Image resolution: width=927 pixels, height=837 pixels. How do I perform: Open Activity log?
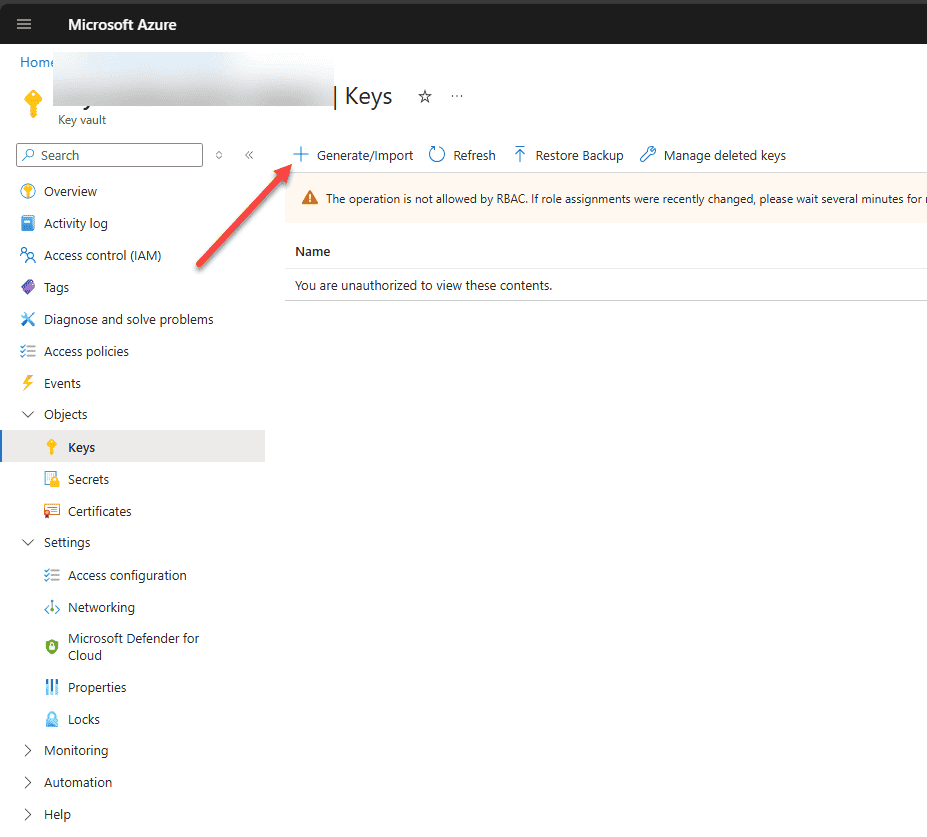[x=76, y=223]
